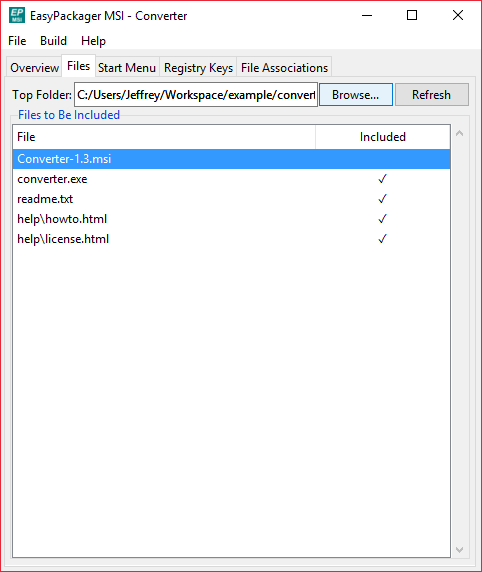Go to the File Associations tab
The width and height of the screenshot is (482, 572).
(x=284, y=67)
